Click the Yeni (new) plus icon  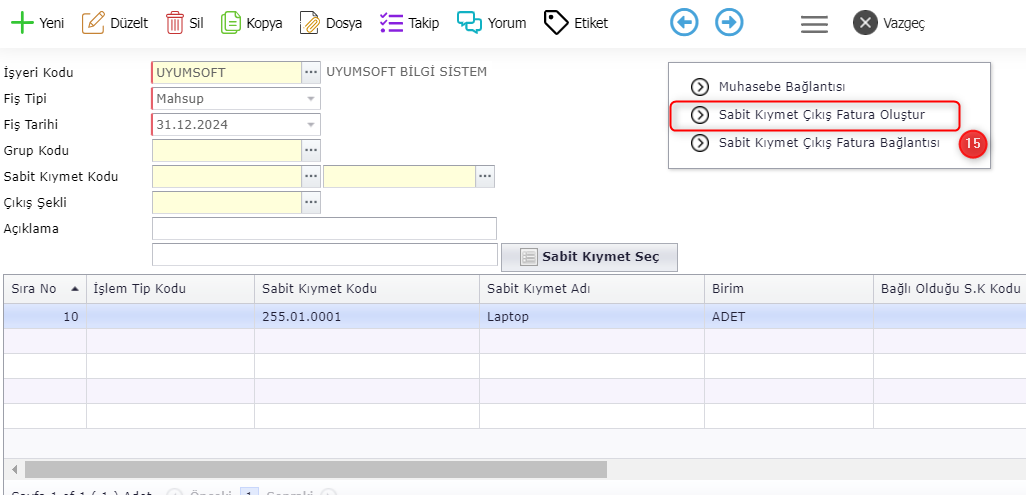(21, 23)
